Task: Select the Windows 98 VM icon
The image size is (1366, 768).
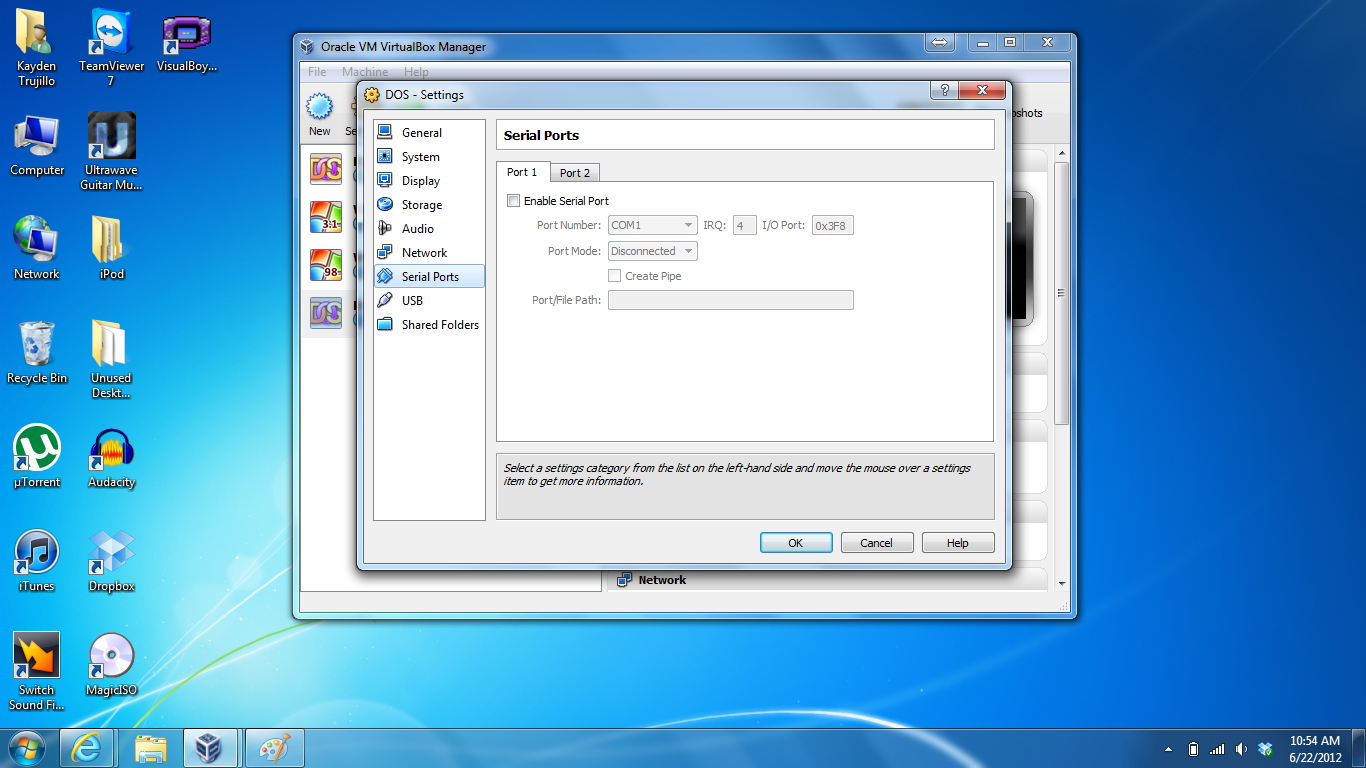Action: [326, 265]
